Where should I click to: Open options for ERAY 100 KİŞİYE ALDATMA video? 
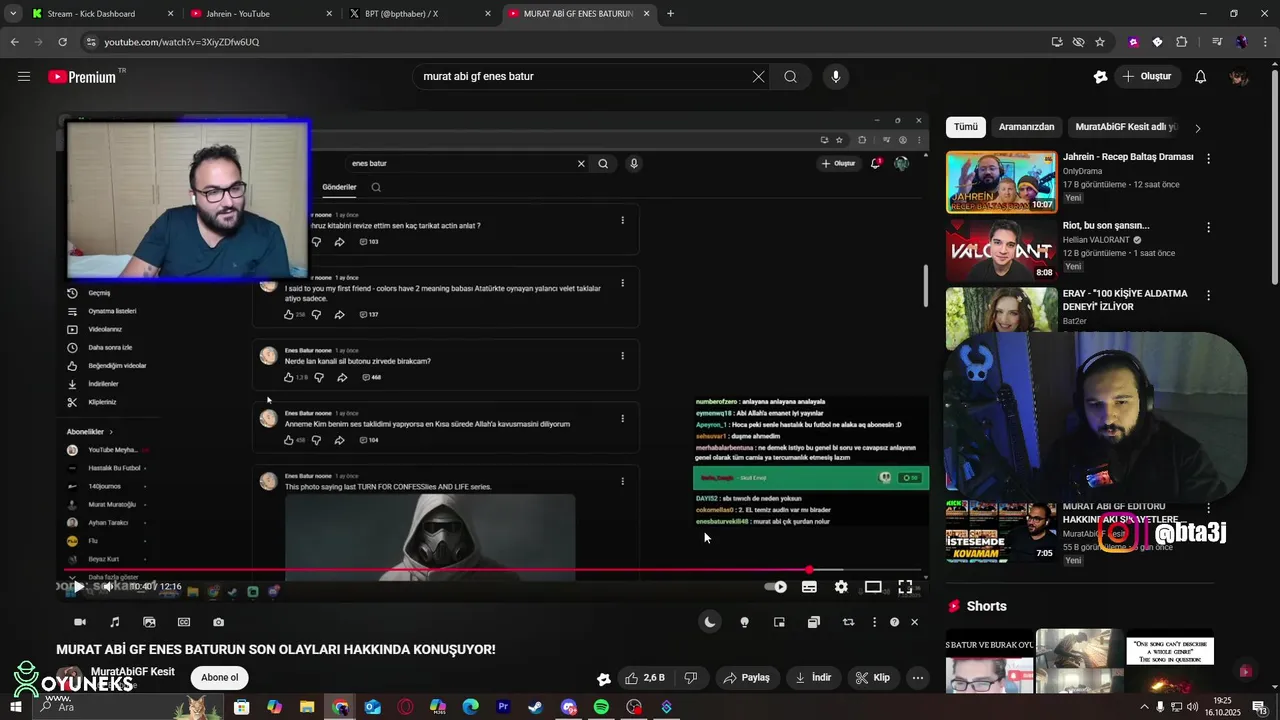(x=1208, y=295)
